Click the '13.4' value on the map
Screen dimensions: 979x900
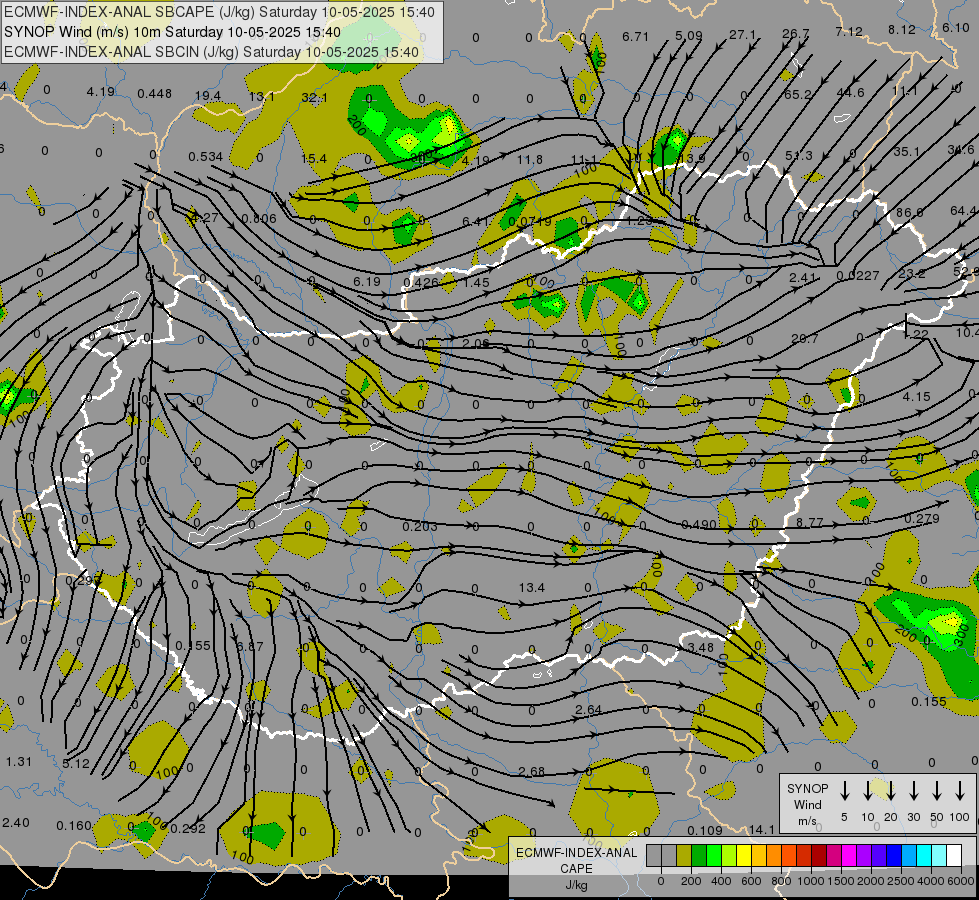tap(531, 587)
